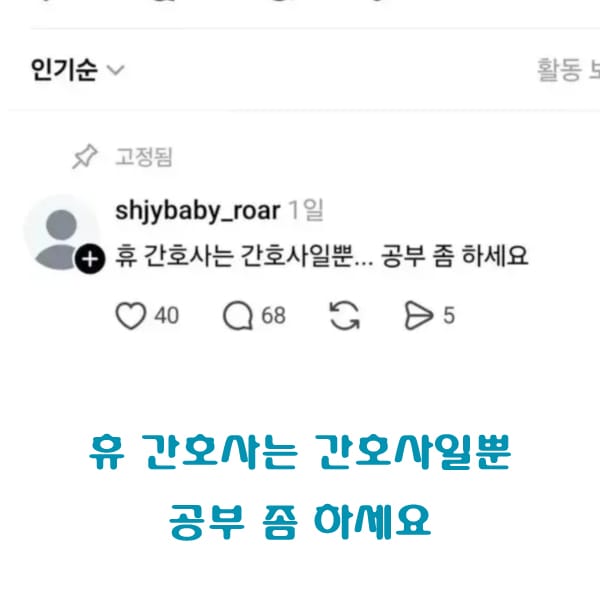This screenshot has width=600, height=600.
Task: Click the 공부 좀 하세요 part of the comment
Action: pos(454,256)
